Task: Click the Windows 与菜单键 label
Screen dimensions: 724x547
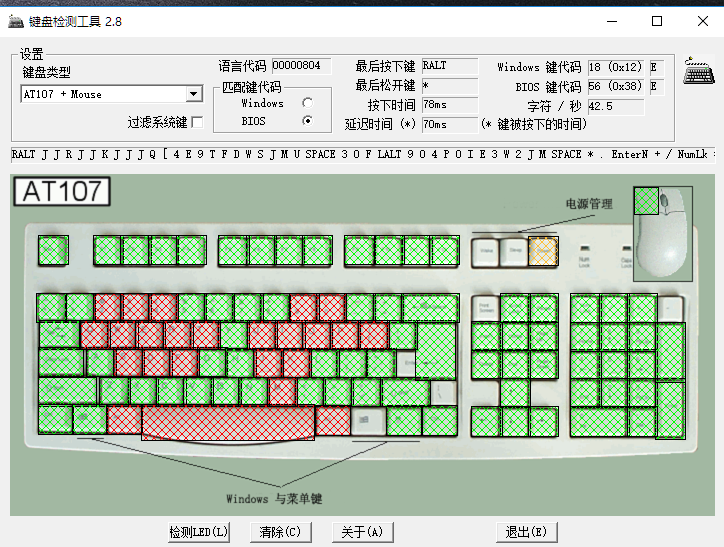Action: pyautogui.click(x=274, y=499)
